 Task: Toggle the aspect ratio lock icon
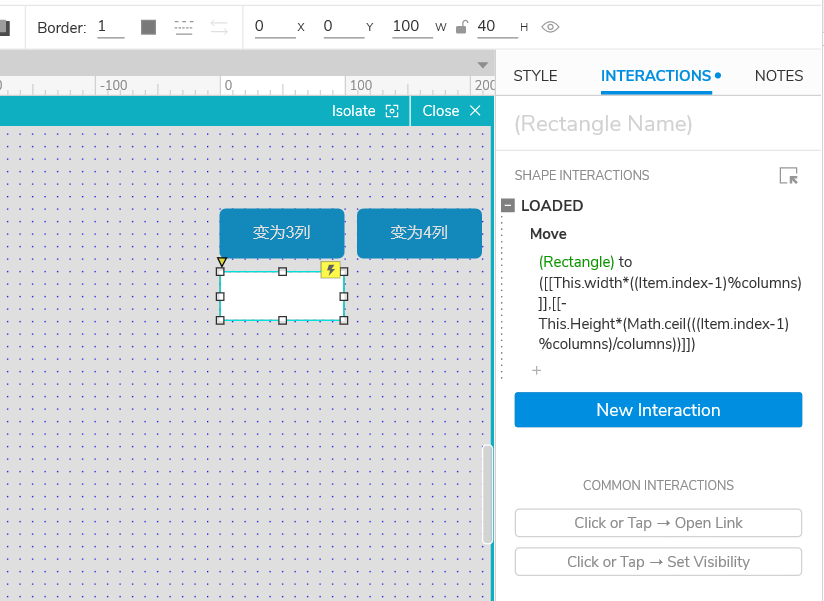coord(461,27)
